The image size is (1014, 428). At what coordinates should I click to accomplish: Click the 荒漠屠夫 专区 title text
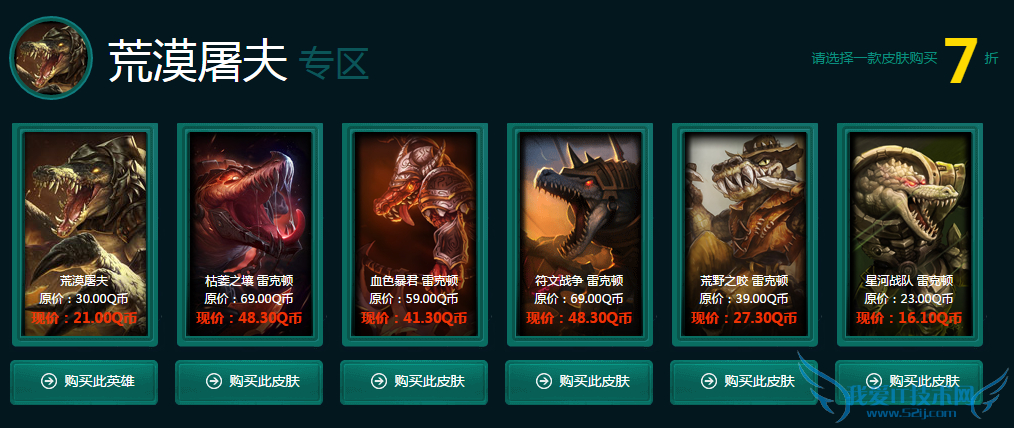(238, 60)
